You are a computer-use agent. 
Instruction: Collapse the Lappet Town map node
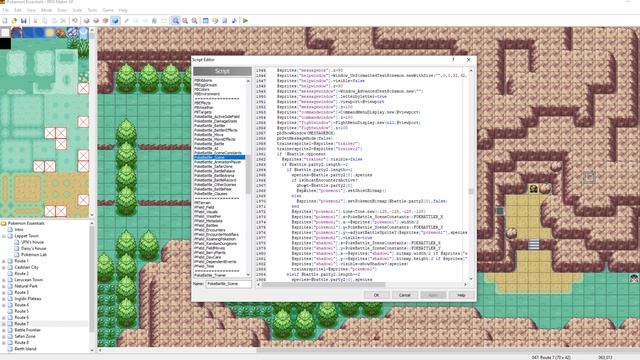point(4,236)
